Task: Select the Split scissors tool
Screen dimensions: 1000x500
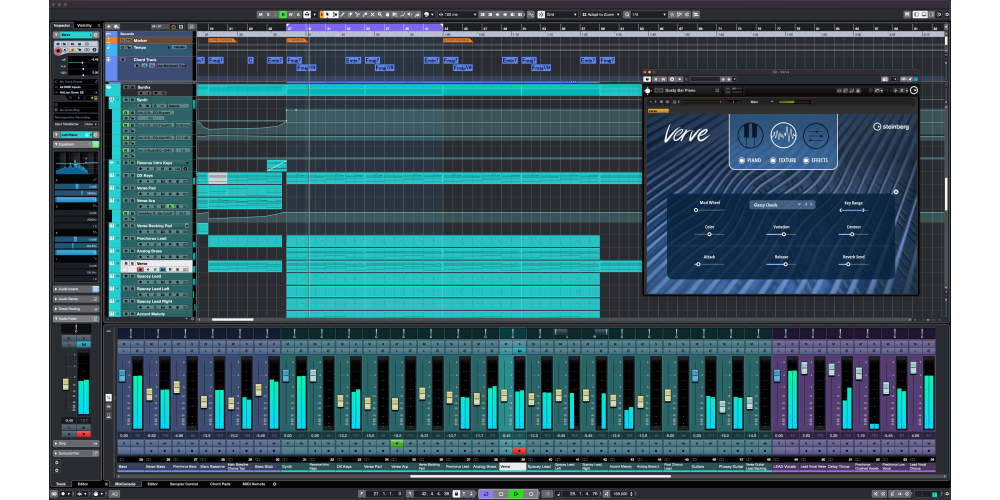Action: 357,14
